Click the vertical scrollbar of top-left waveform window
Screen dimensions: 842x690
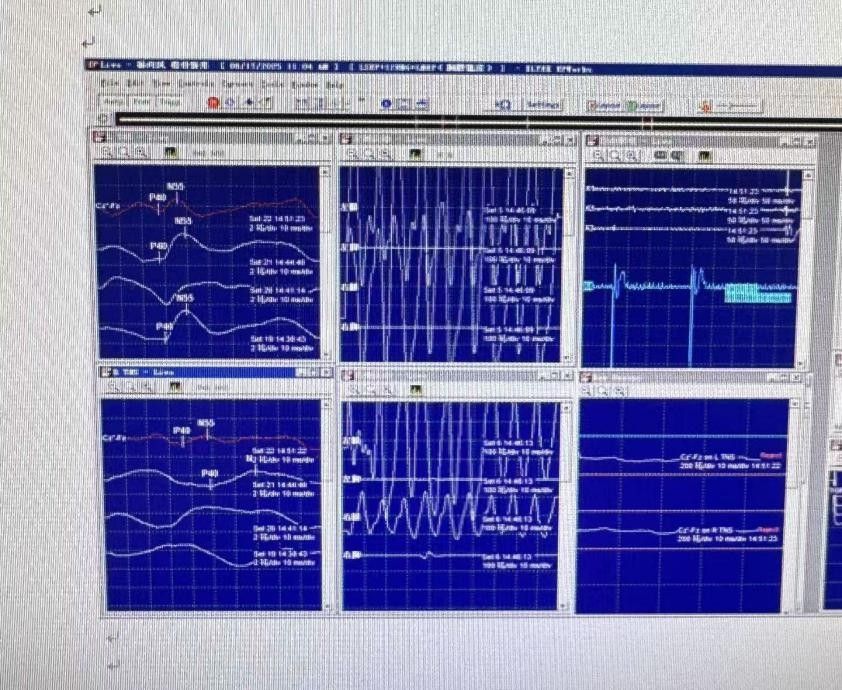(325, 260)
